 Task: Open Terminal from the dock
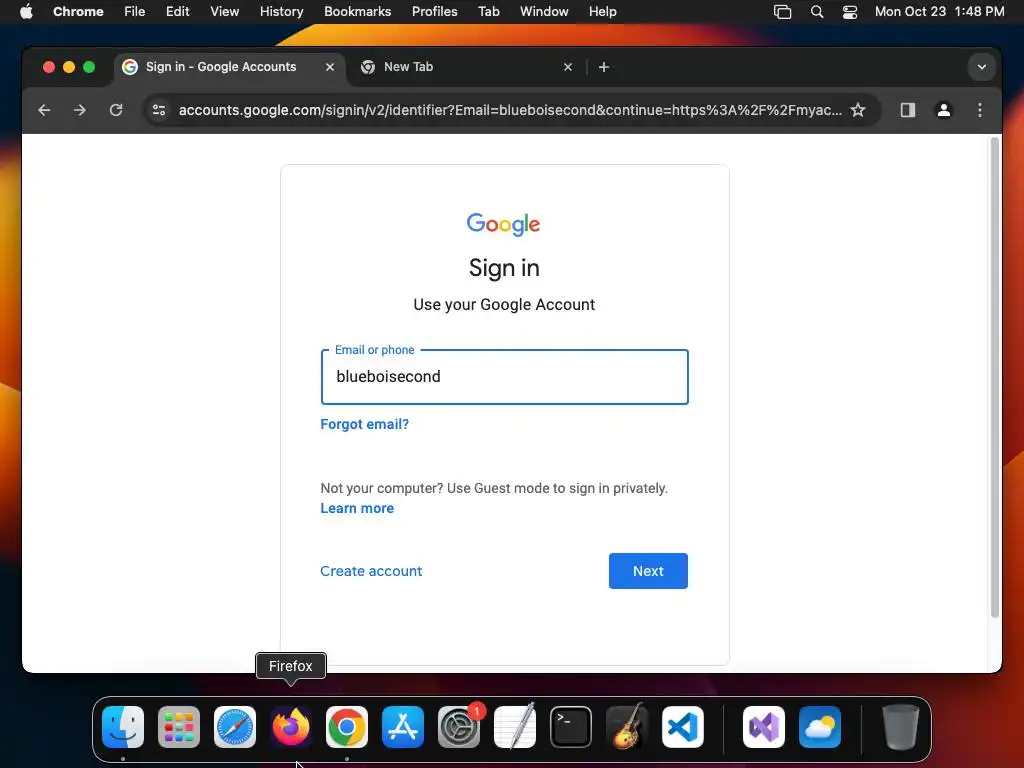[571, 727]
